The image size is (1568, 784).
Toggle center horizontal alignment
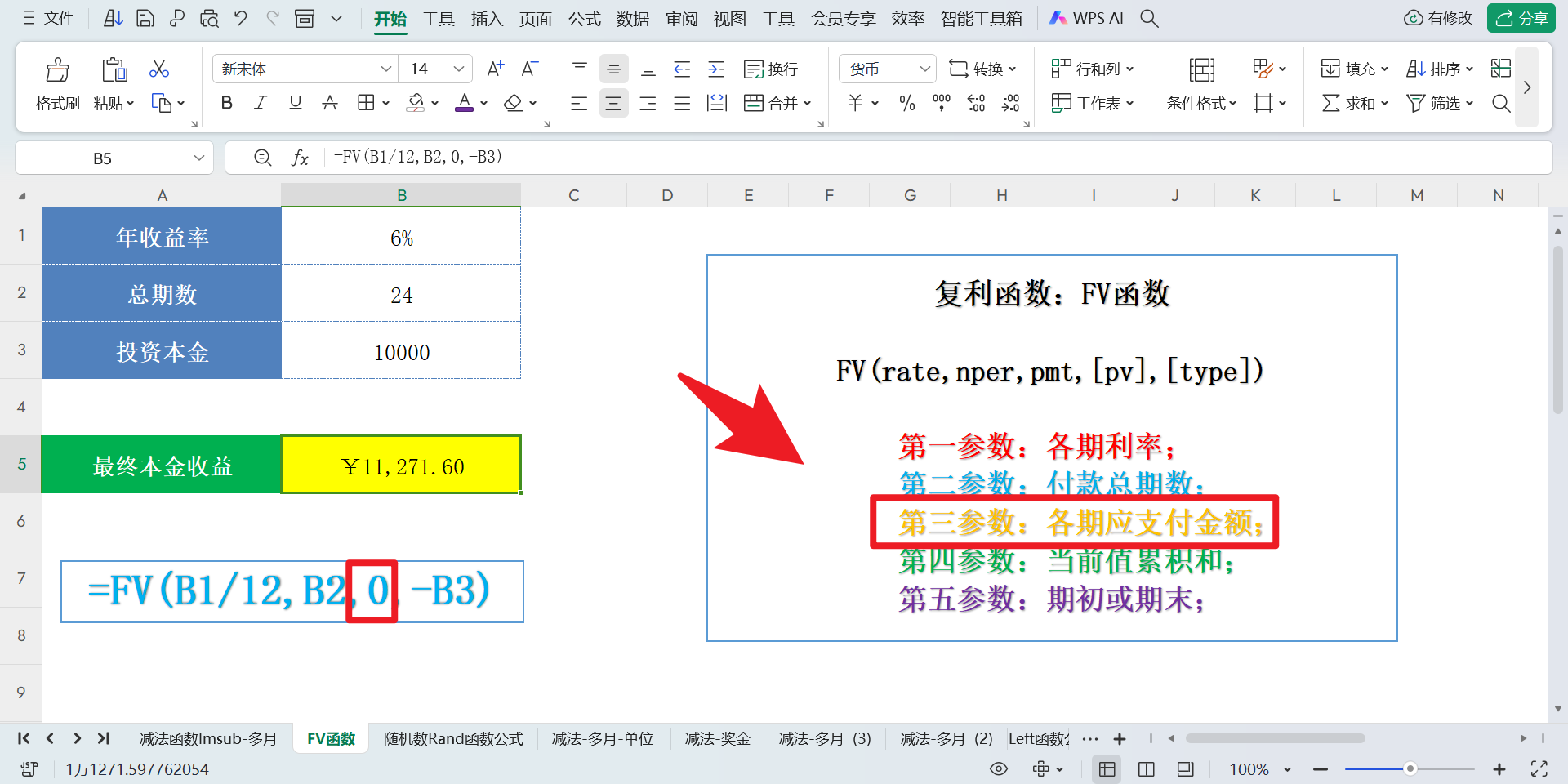pos(614,103)
